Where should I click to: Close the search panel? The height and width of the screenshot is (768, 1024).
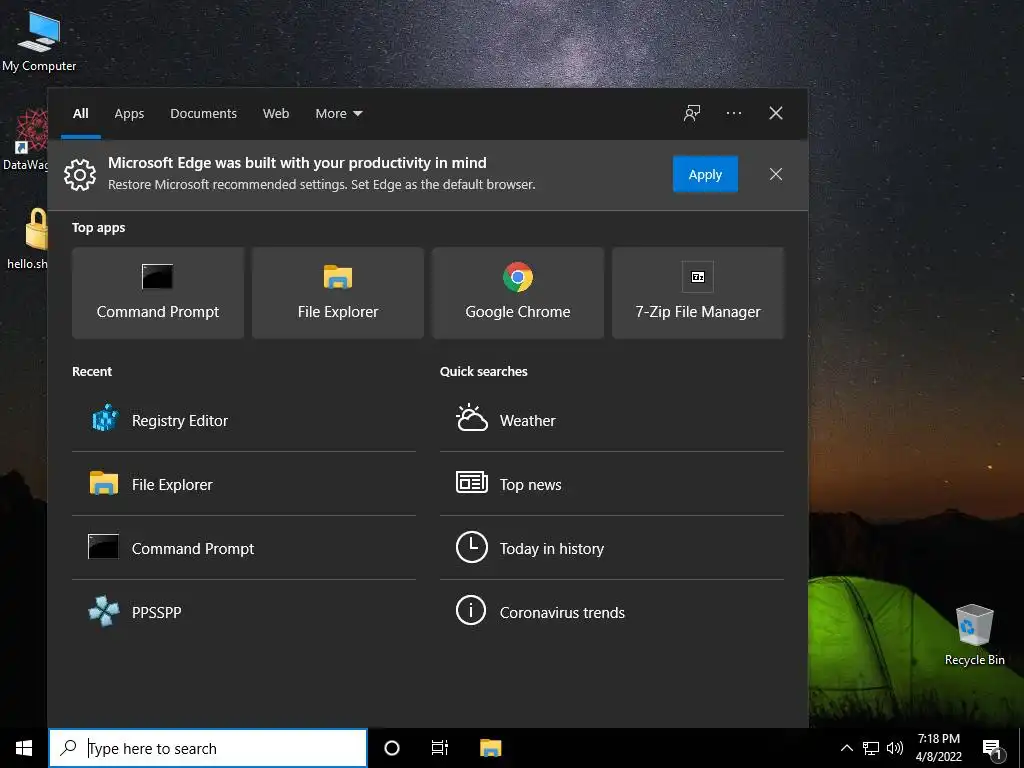pyautogui.click(x=775, y=113)
